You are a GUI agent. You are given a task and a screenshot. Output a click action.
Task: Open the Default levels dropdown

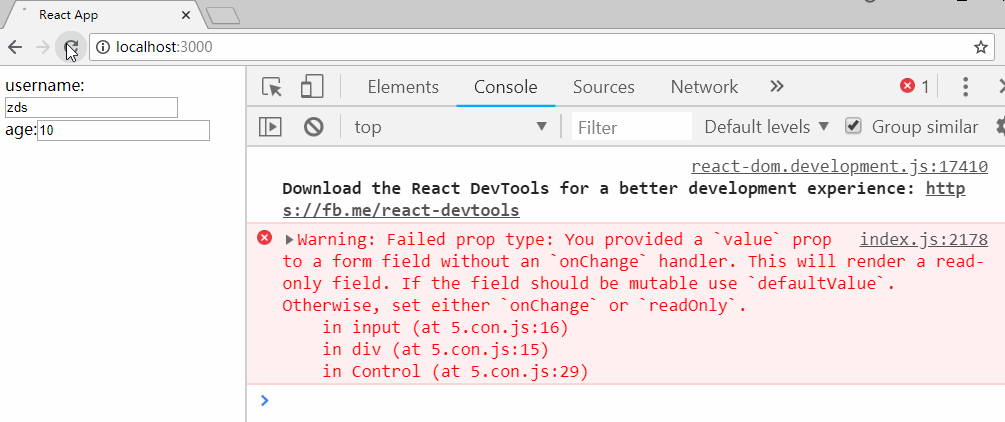767,127
